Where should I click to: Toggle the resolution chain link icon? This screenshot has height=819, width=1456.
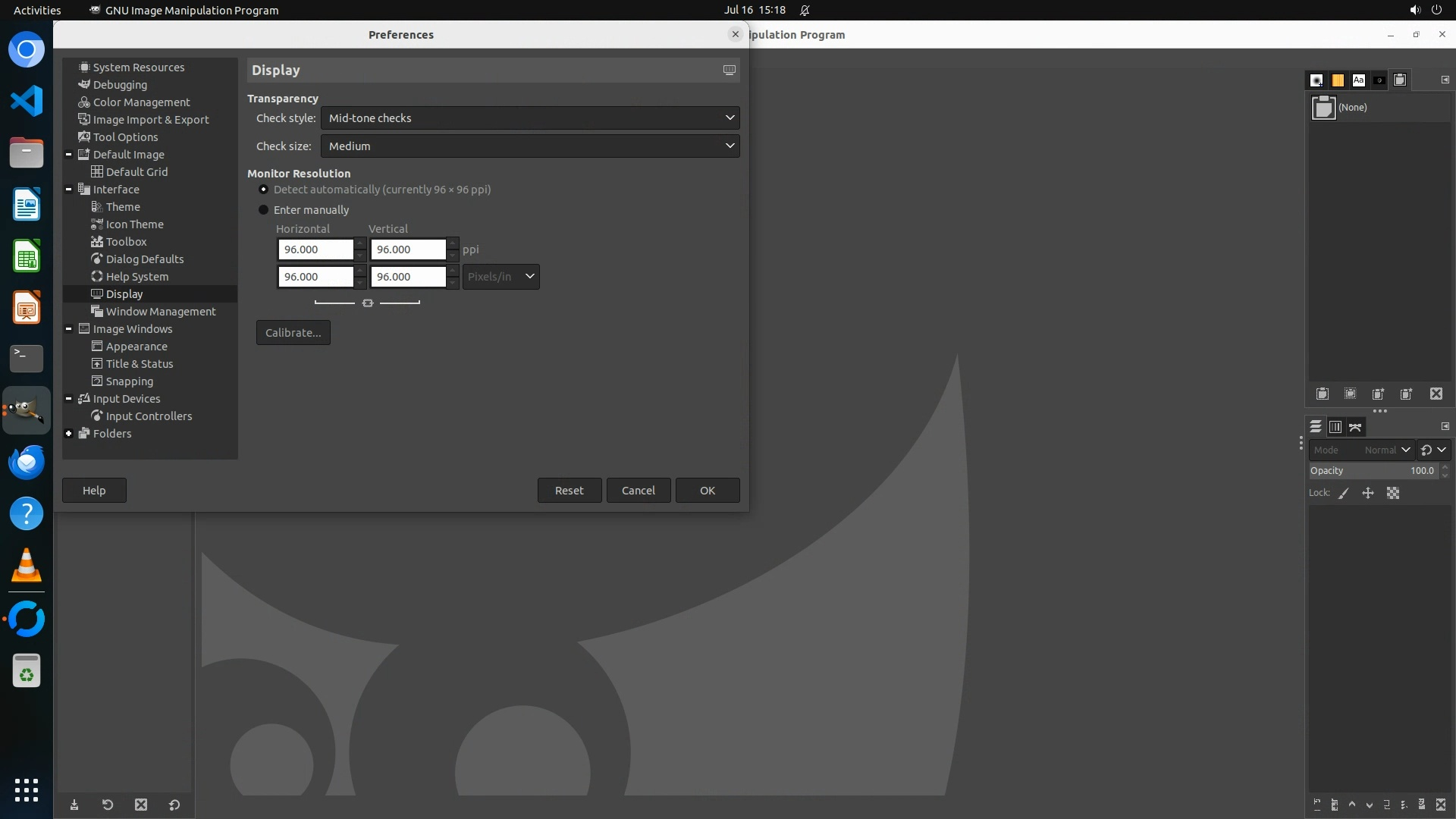pos(368,303)
